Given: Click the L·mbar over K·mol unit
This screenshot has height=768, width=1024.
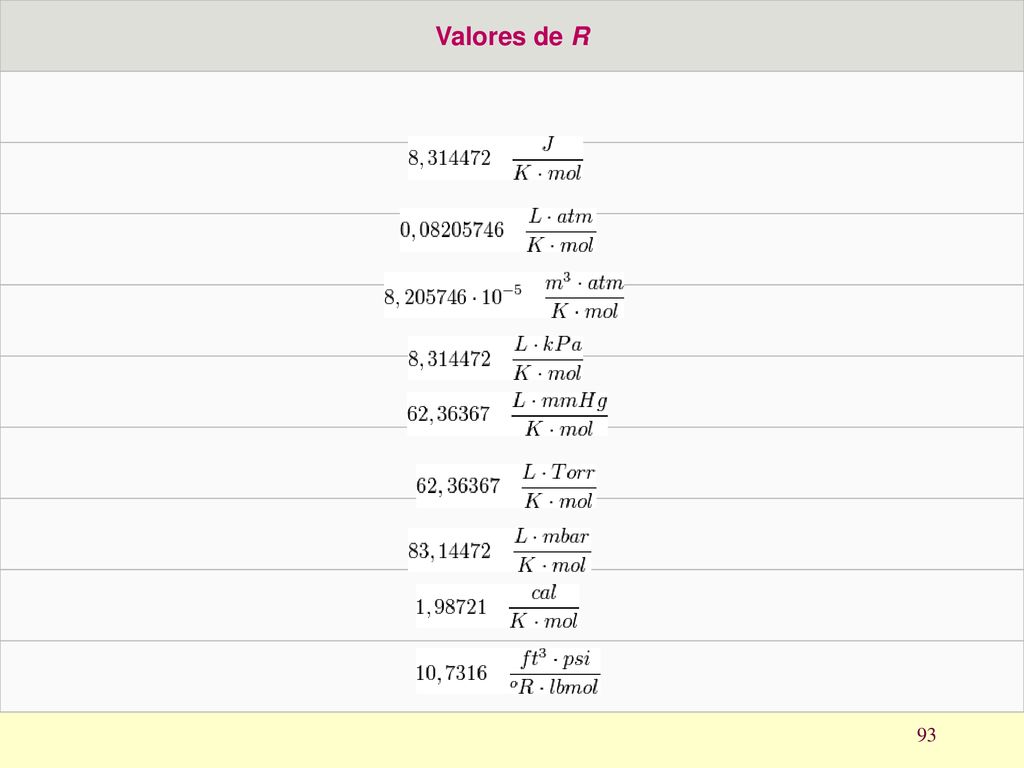Looking at the screenshot, I should pyautogui.click(x=552, y=551).
